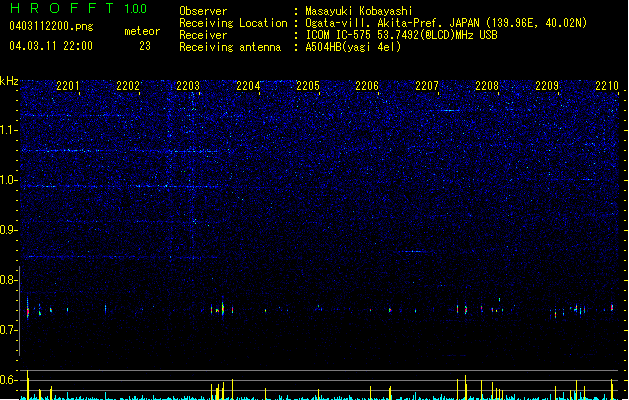
Task: Click the observer name Masayuki Kobayashi
Action: [x=359, y=11]
